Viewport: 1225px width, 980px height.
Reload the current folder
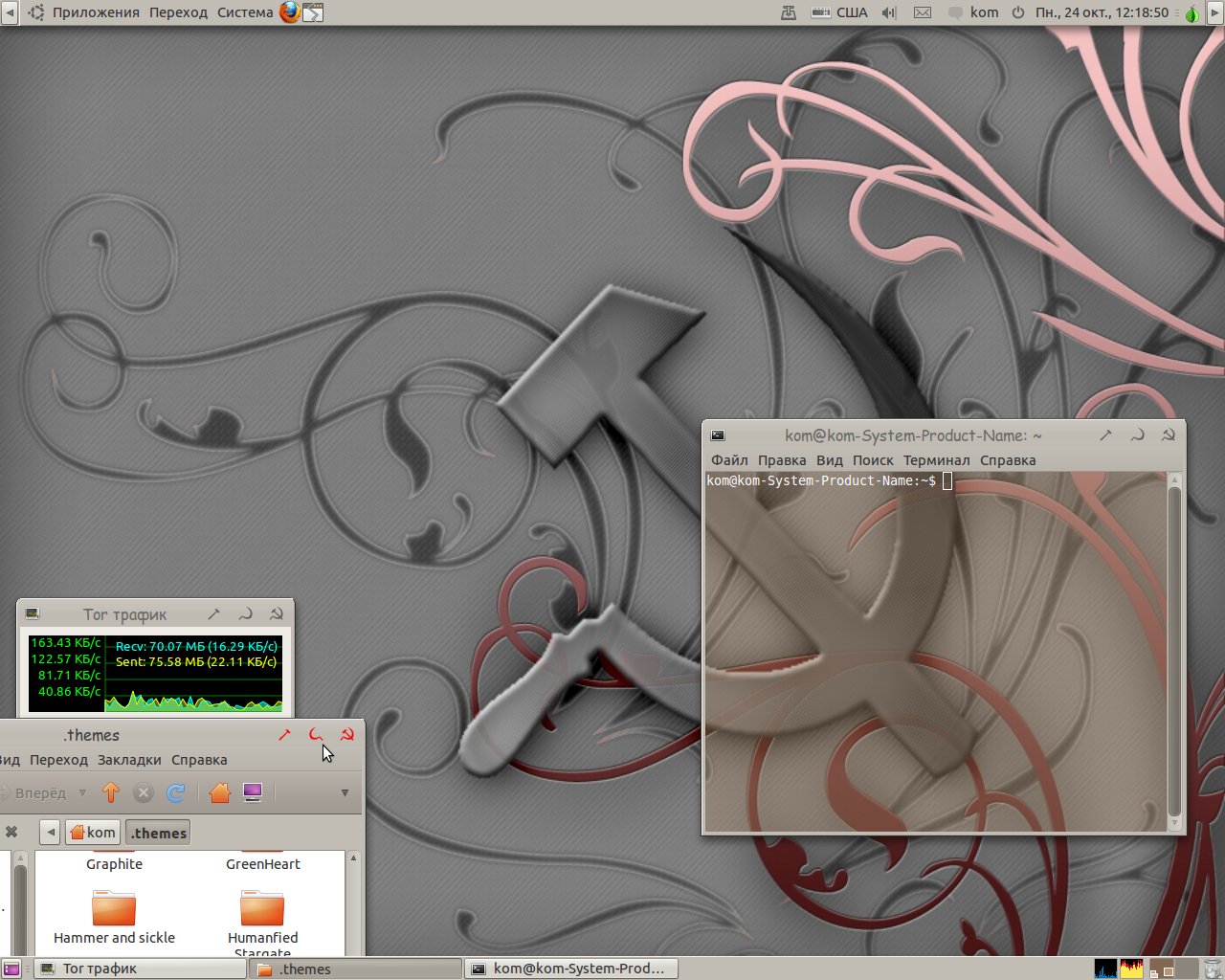[176, 792]
